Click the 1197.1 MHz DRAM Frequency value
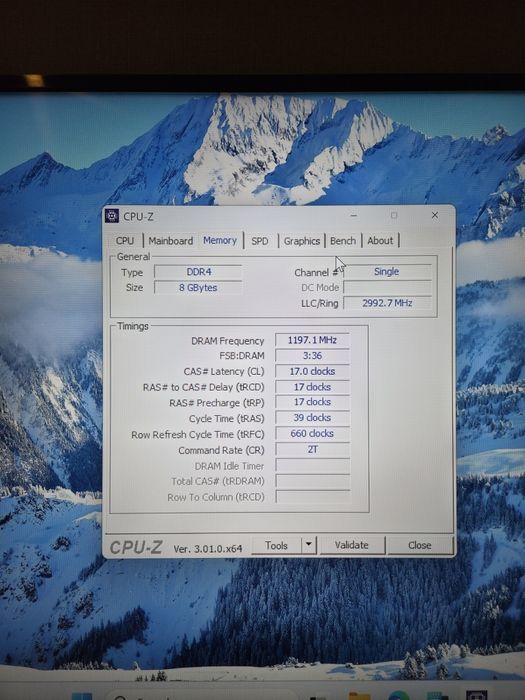525x700 pixels. tap(312, 340)
